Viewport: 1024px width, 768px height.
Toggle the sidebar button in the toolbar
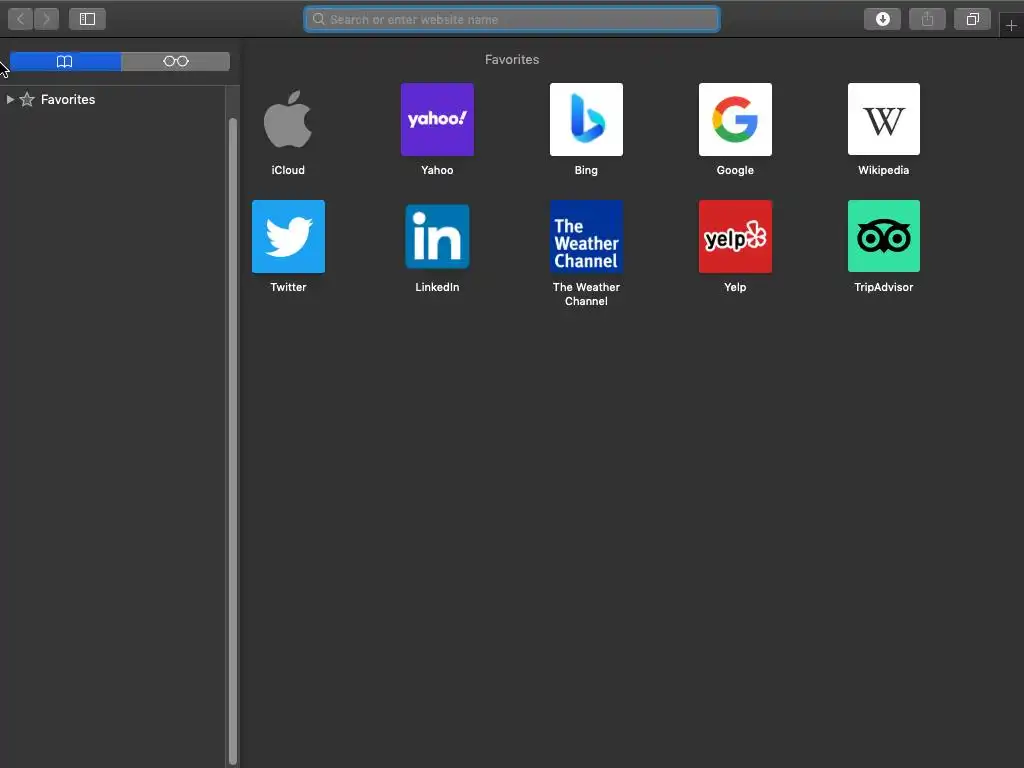pos(88,19)
